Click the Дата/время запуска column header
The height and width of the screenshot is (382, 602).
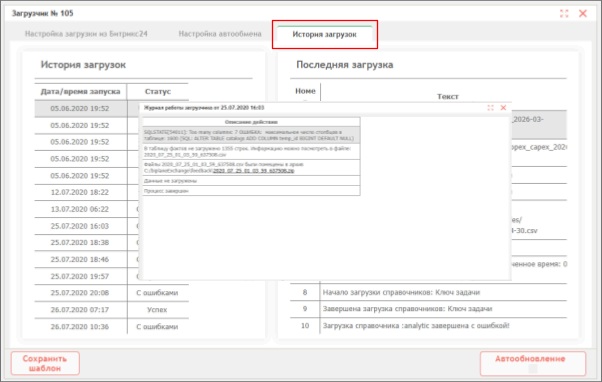pyautogui.click(x=81, y=91)
